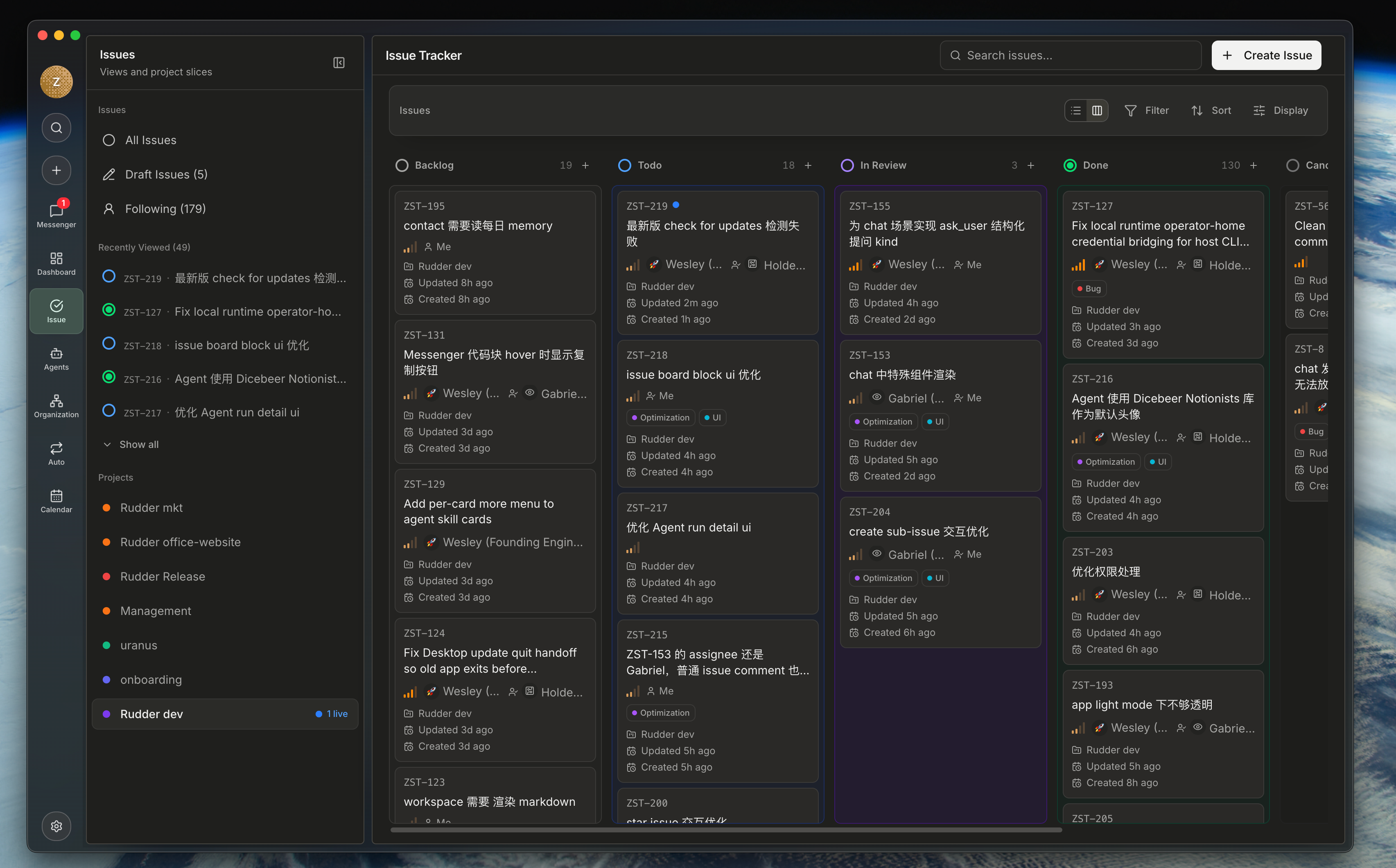
Task: Switch to list view layout
Action: click(1076, 110)
